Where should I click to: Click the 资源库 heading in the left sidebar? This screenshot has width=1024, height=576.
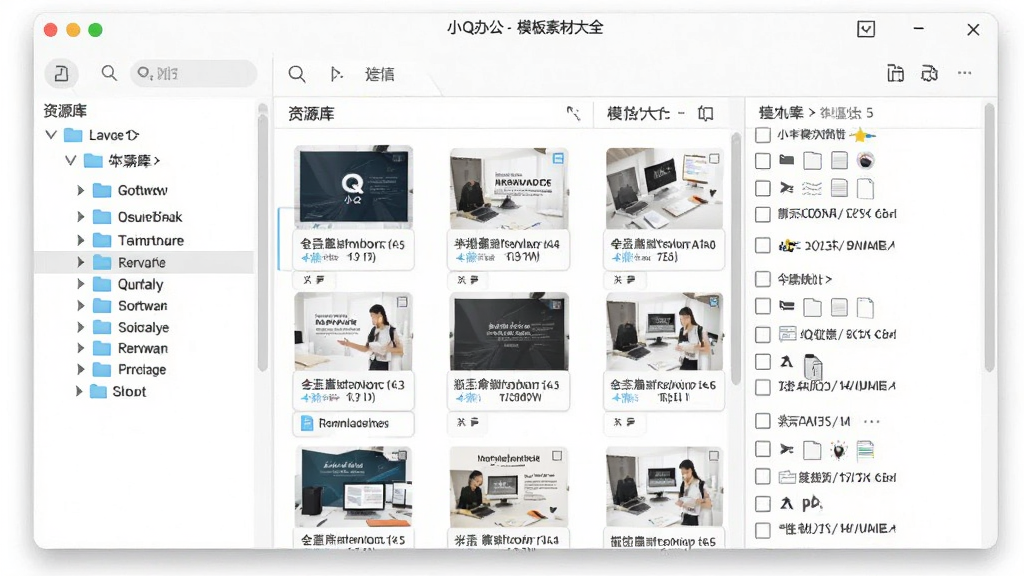tap(65, 111)
